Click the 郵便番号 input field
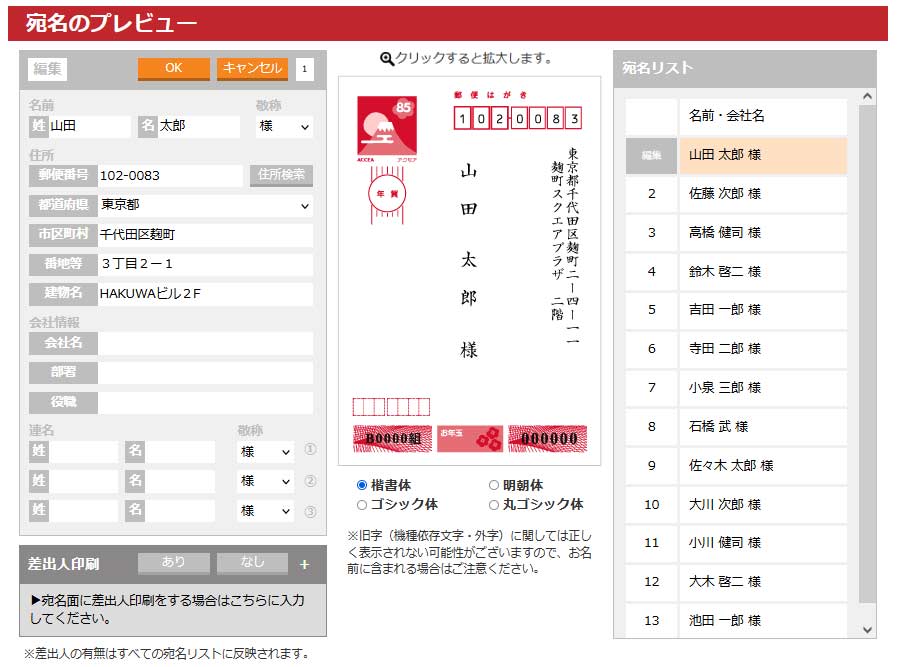Image resolution: width=898 pixels, height=667 pixels. click(x=169, y=176)
